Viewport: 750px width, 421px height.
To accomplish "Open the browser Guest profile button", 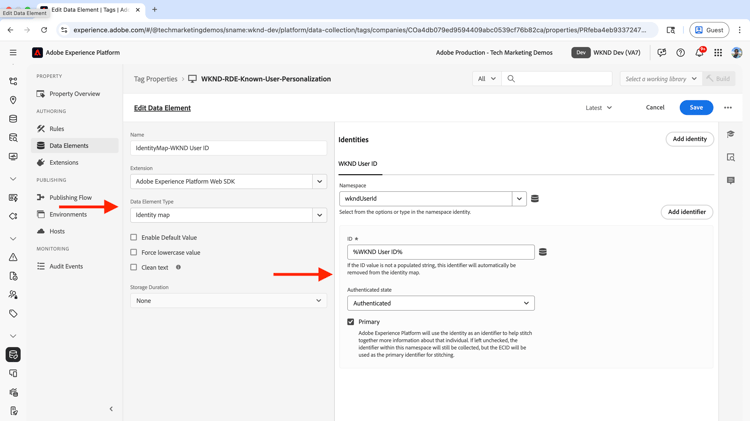I will [709, 30].
